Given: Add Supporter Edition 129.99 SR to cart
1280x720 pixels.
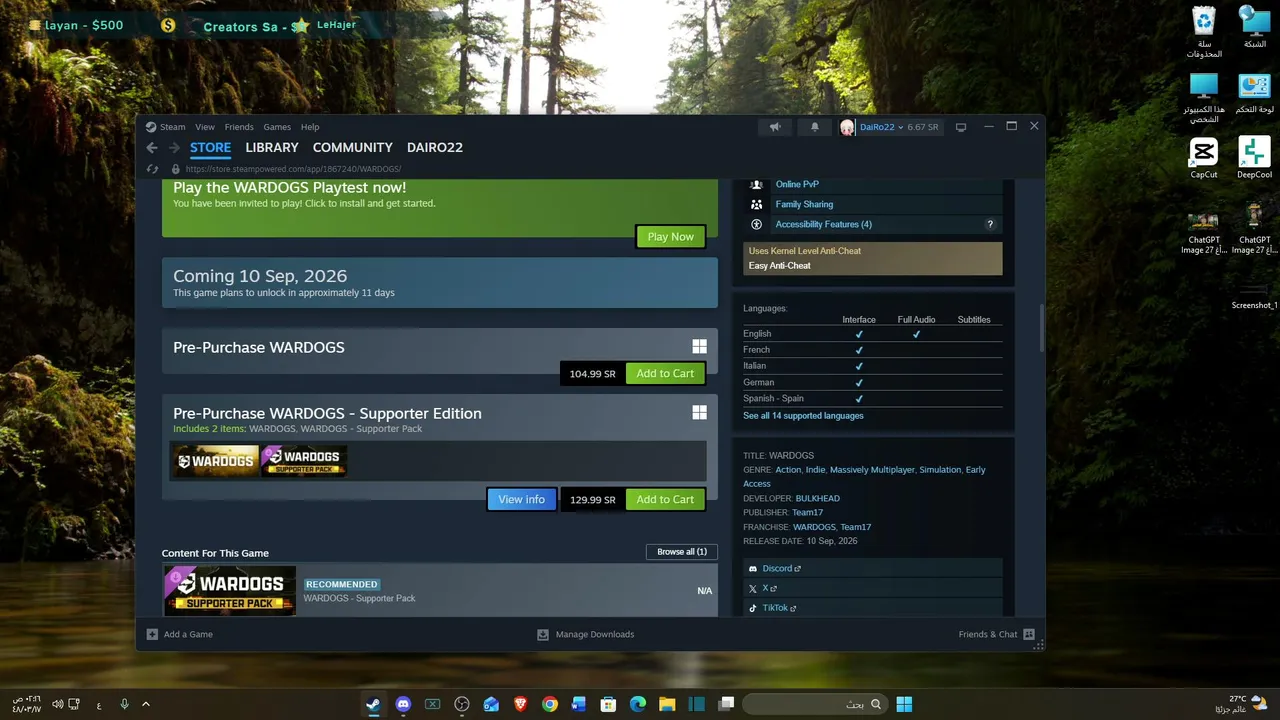Looking at the screenshot, I should click(x=665, y=499).
